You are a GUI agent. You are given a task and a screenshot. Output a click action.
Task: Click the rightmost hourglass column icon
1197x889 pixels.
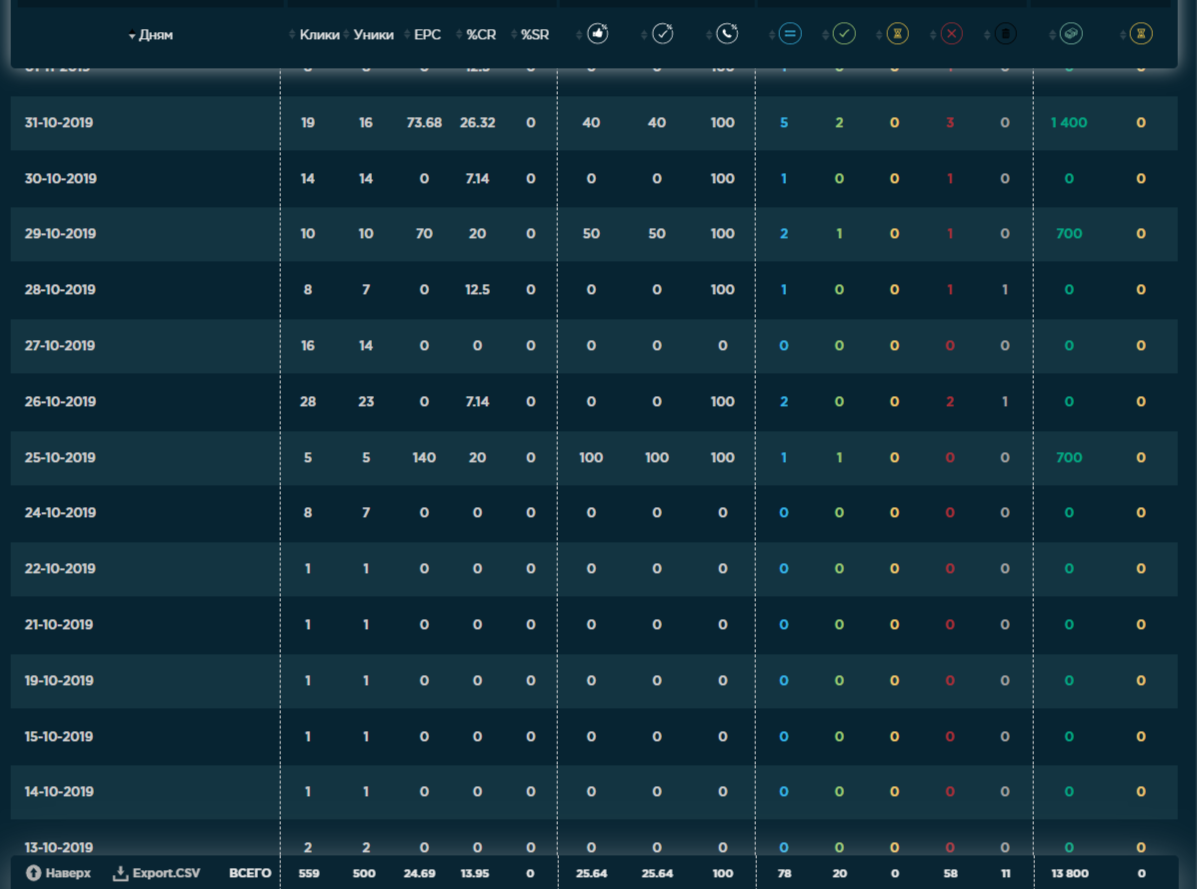click(1141, 34)
